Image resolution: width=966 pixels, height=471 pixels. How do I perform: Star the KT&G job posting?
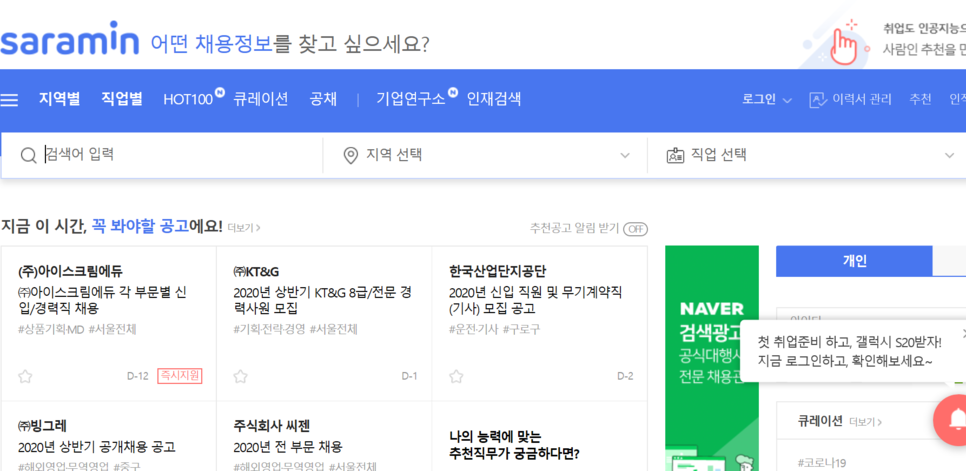[240, 376]
